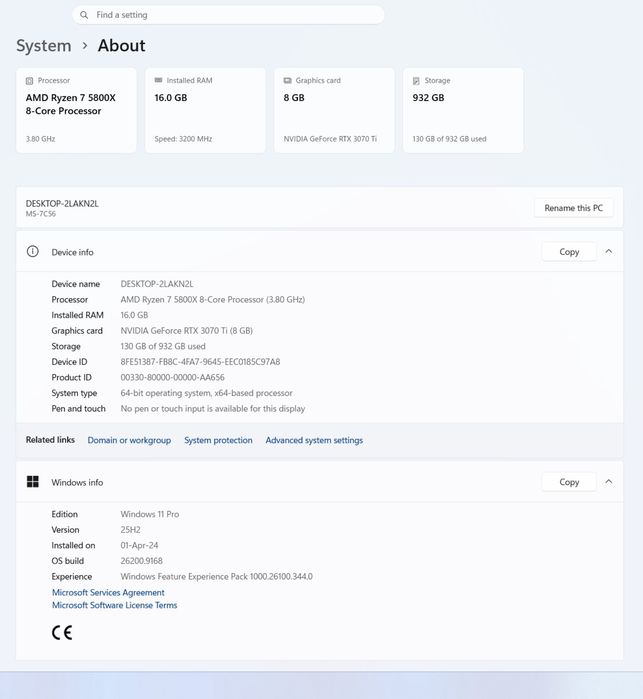Screen dimensions: 643x699
Task: Focus the Find a setting search box
Action: (x=228, y=15)
